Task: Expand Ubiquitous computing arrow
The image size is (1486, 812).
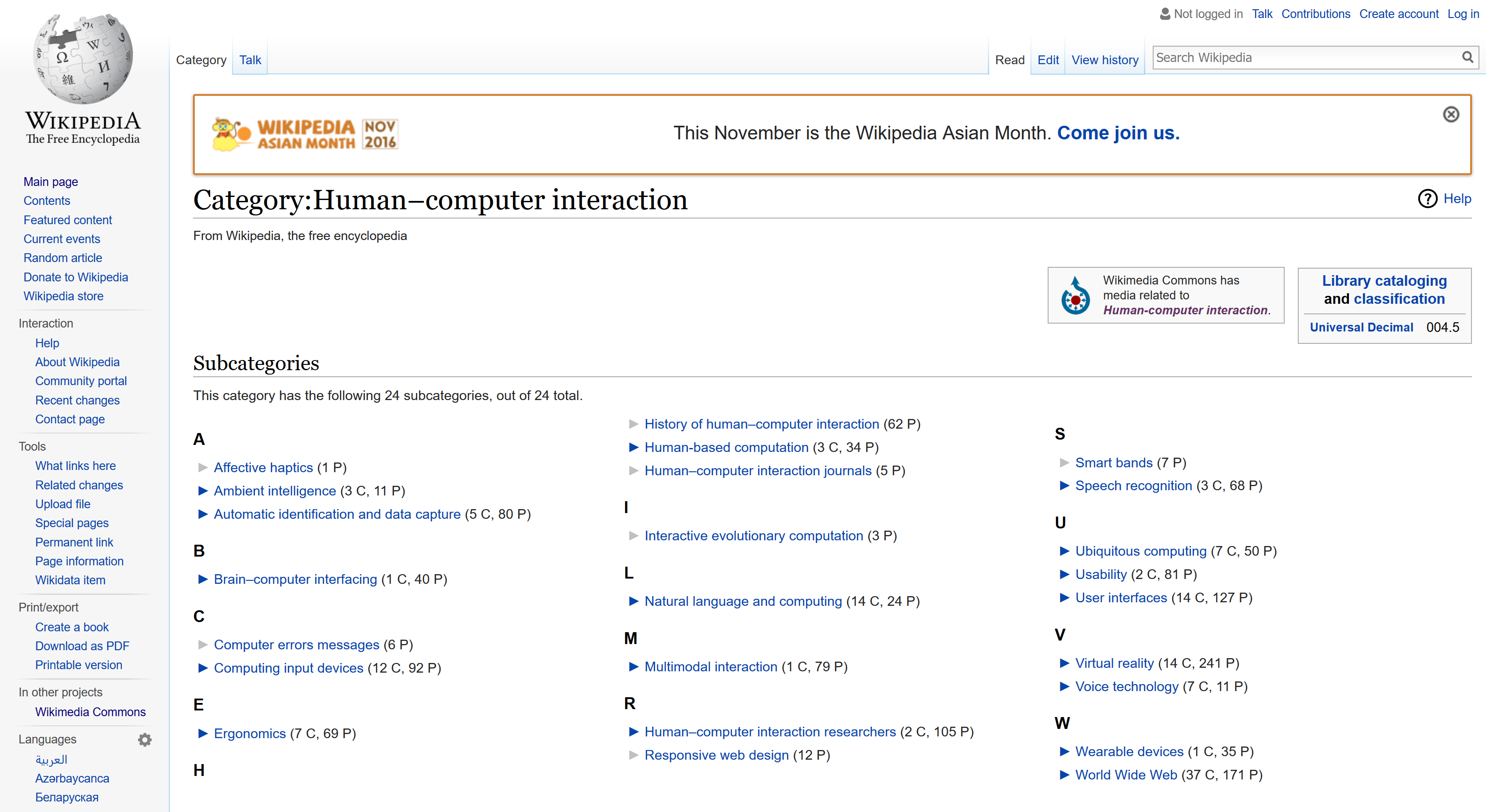Action: point(1065,551)
